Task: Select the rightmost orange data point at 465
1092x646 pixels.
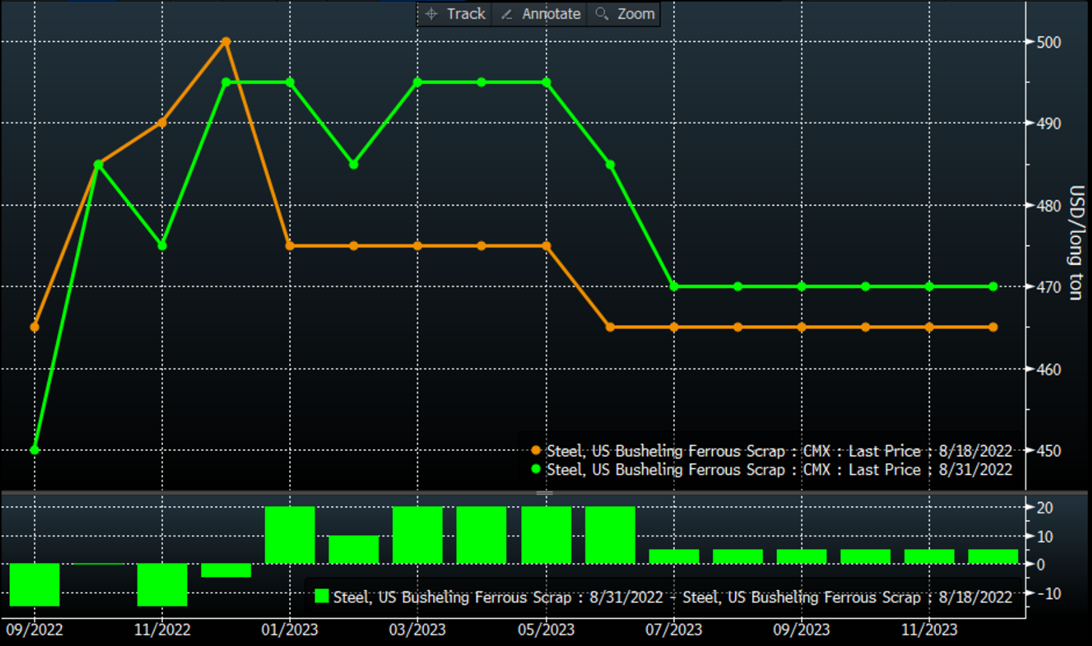Action: tap(993, 327)
